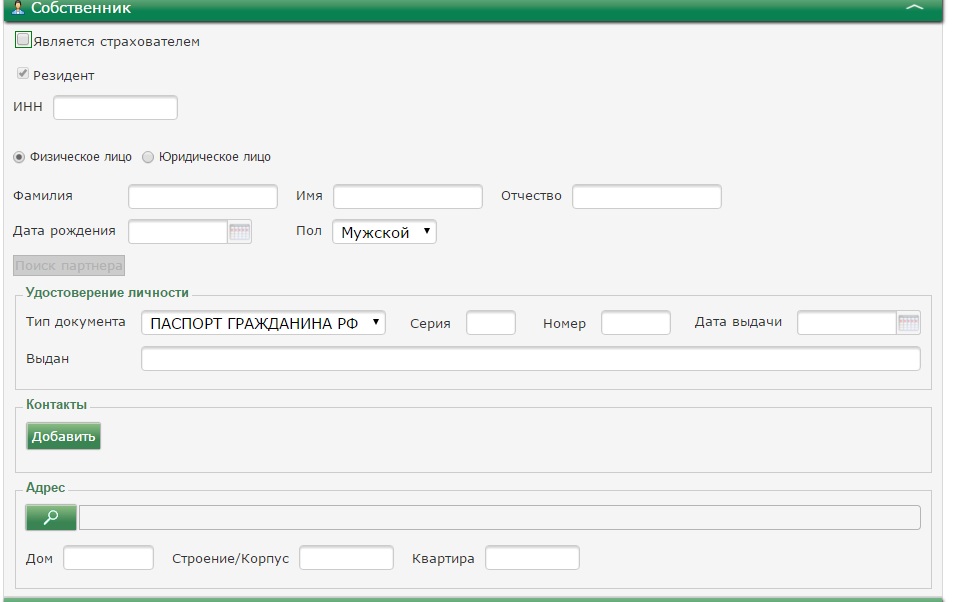Open the Тип документа dropdown
This screenshot has height=602, width=953.
pos(263,323)
